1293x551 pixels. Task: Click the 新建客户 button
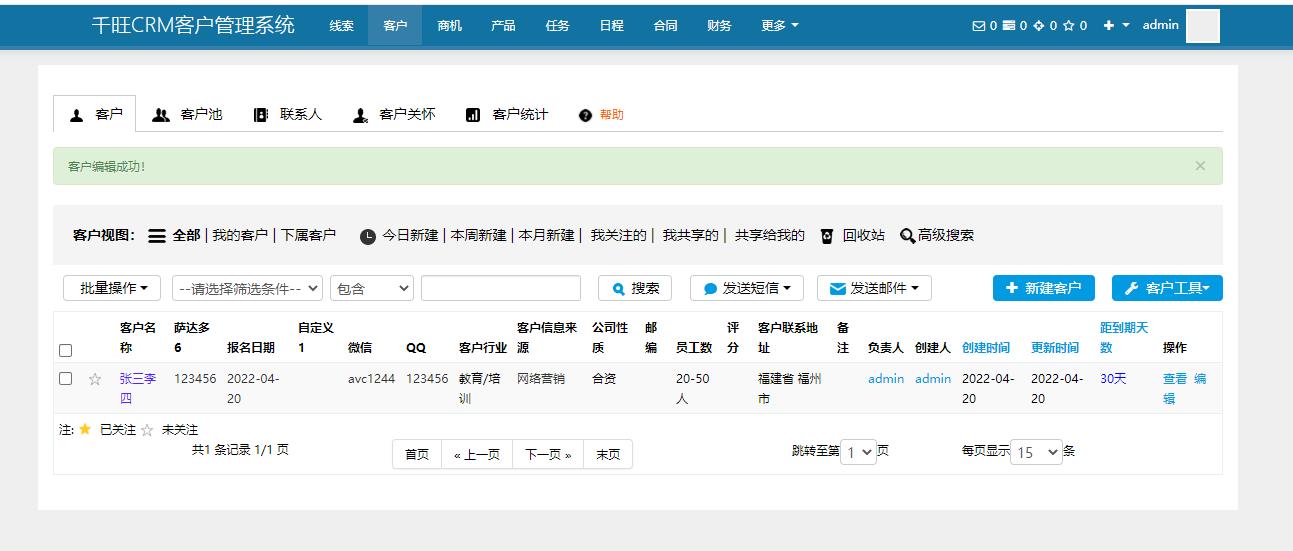coord(1043,288)
